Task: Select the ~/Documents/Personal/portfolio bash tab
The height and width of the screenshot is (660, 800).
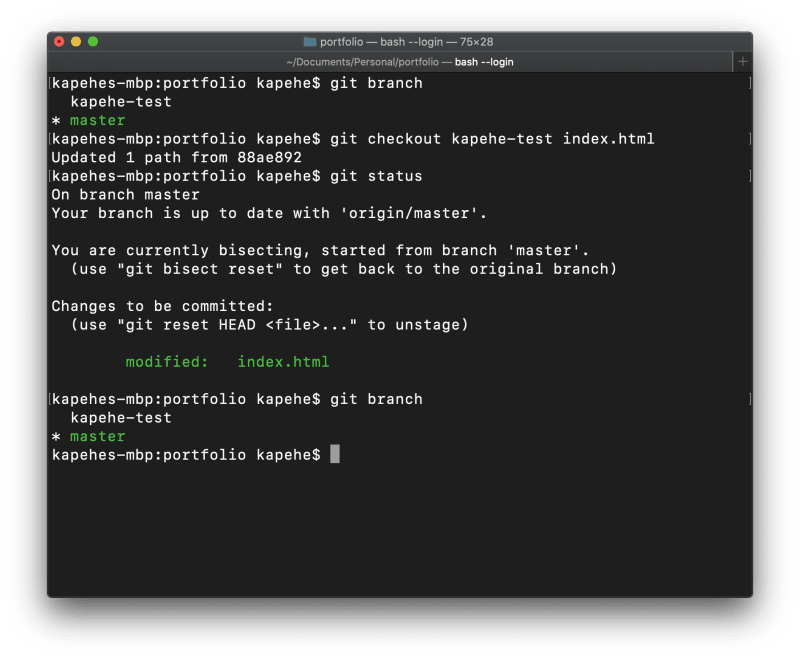Action: [x=399, y=62]
